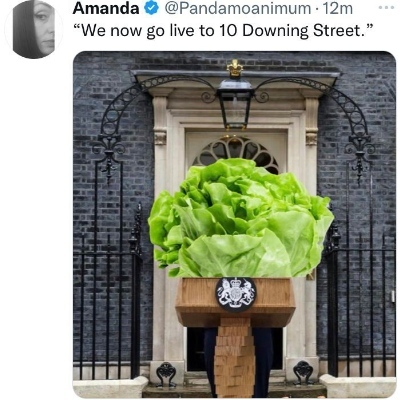Viewport: 400px width, 400px height.
Task: Click the semicircular fanlight window above door
Action: (236, 152)
